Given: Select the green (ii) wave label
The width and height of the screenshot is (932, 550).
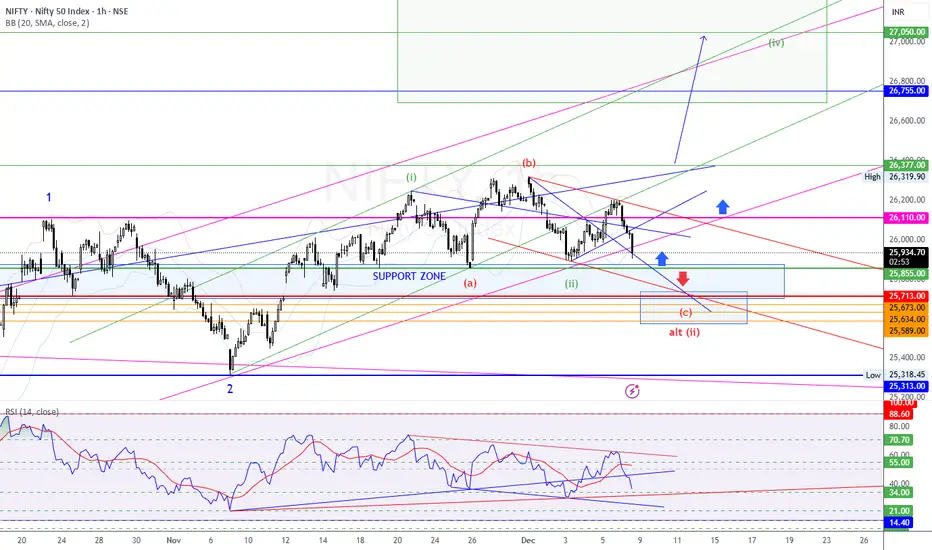Looking at the screenshot, I should point(571,284).
